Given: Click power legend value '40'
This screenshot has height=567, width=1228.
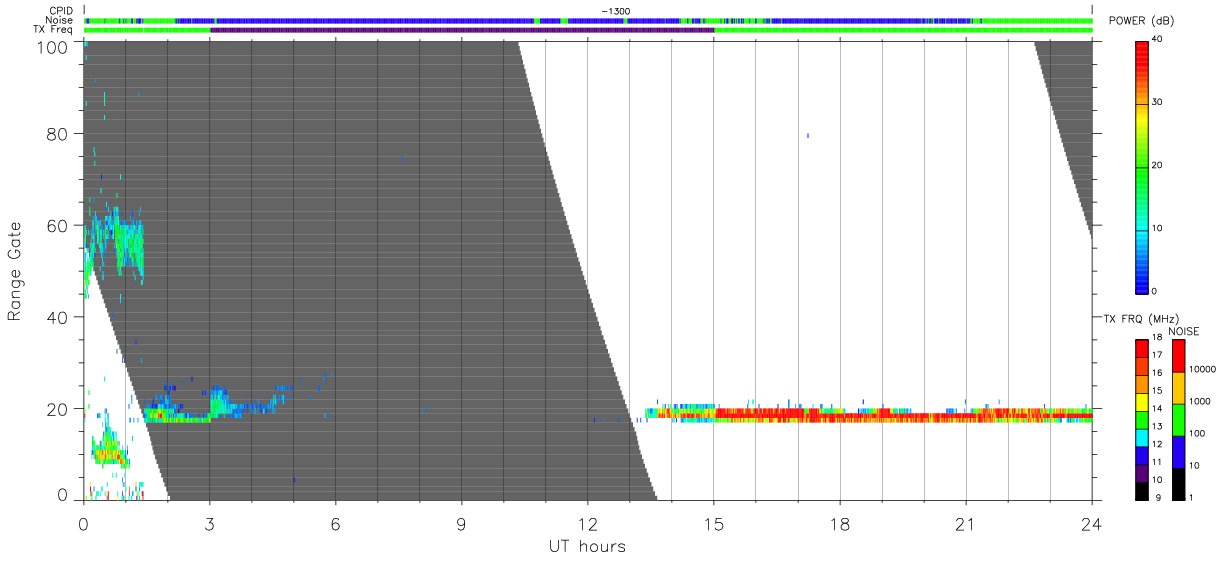Looking at the screenshot, I should (1158, 39).
